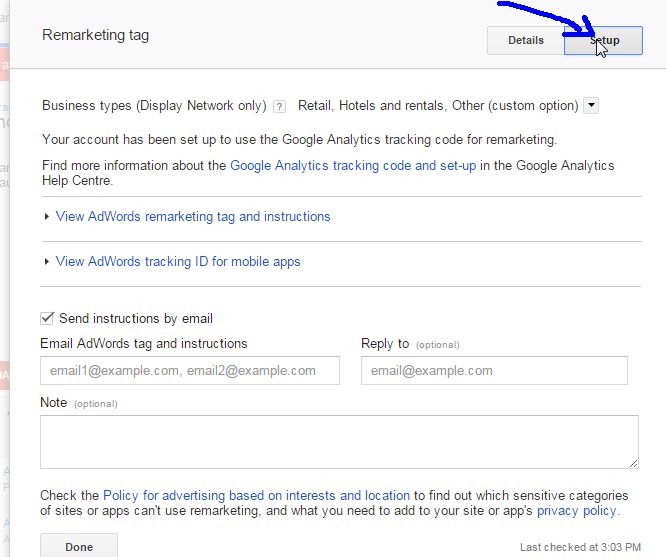Screen dimensions: 666x557
Task: Click Retail, Hotels and rentals, Other value text
Action: coord(438,105)
